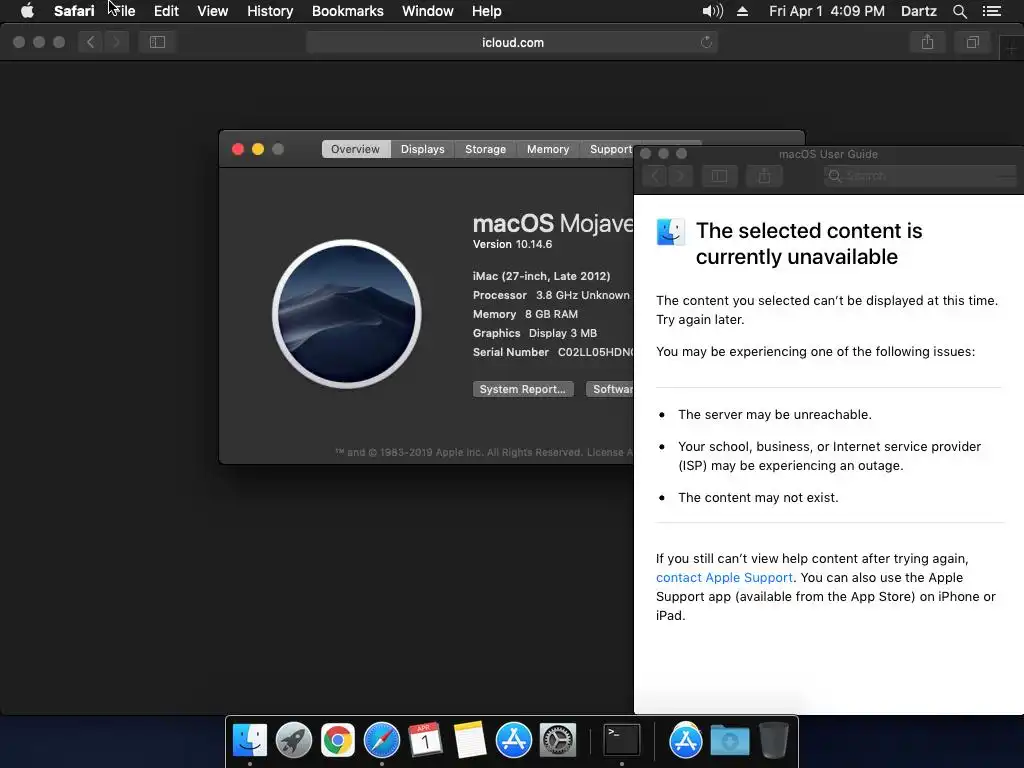Reload the icloud.com page
The image size is (1024, 768).
706,42
